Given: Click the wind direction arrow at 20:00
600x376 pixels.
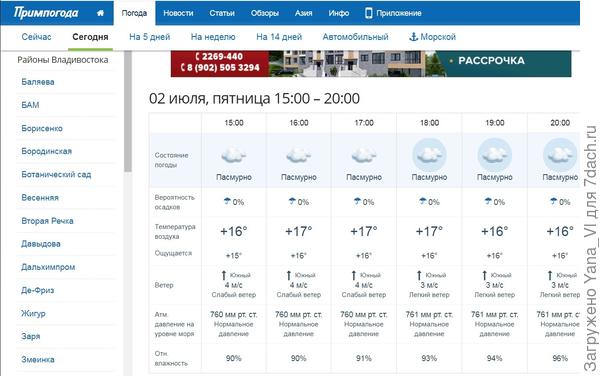Looking at the screenshot, I should [x=550, y=275].
